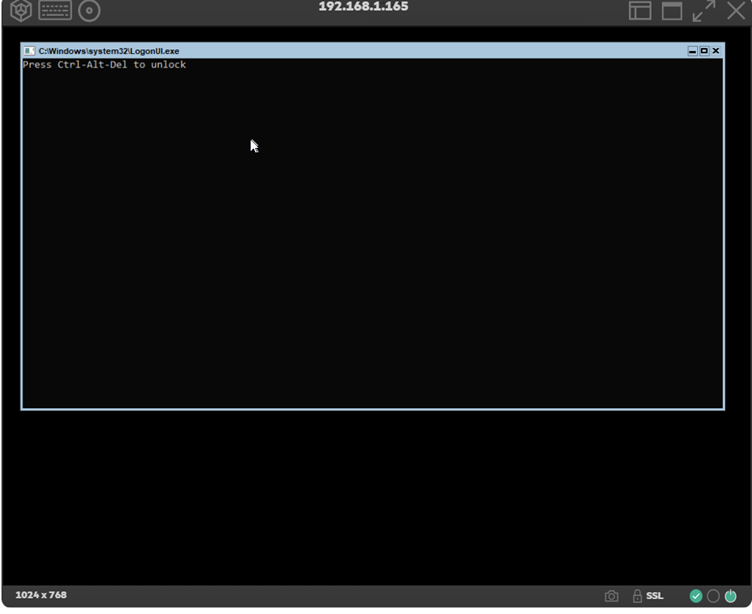Close the remote console session with X
The height and width of the screenshot is (614, 752).
click(736, 11)
